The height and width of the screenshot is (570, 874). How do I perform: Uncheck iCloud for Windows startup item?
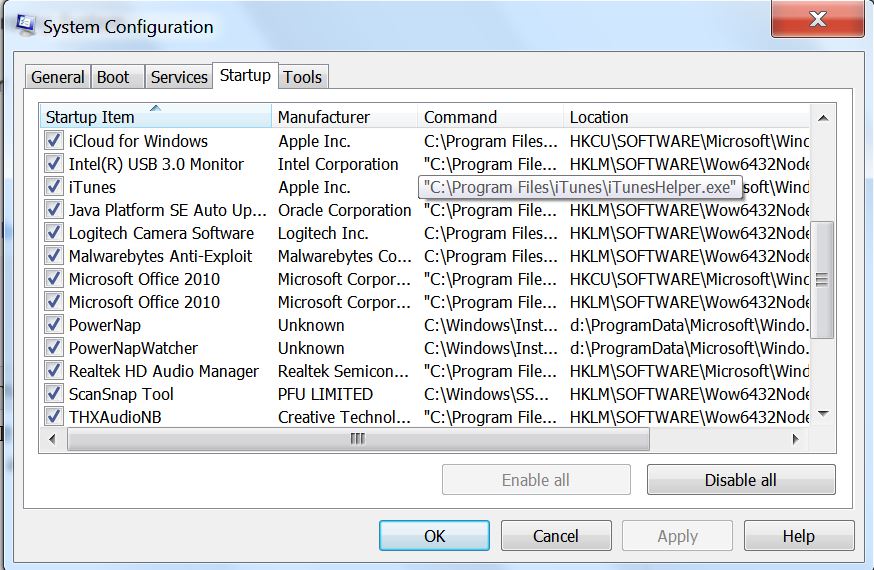pos(54,140)
